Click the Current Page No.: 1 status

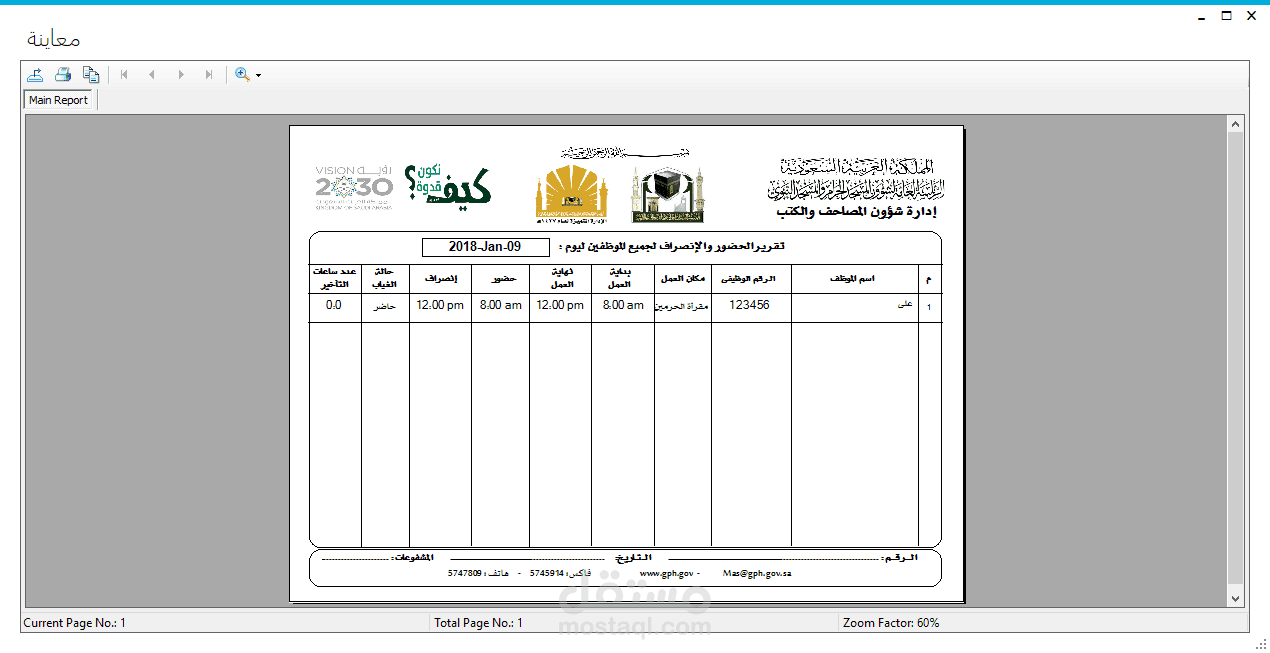[75, 623]
